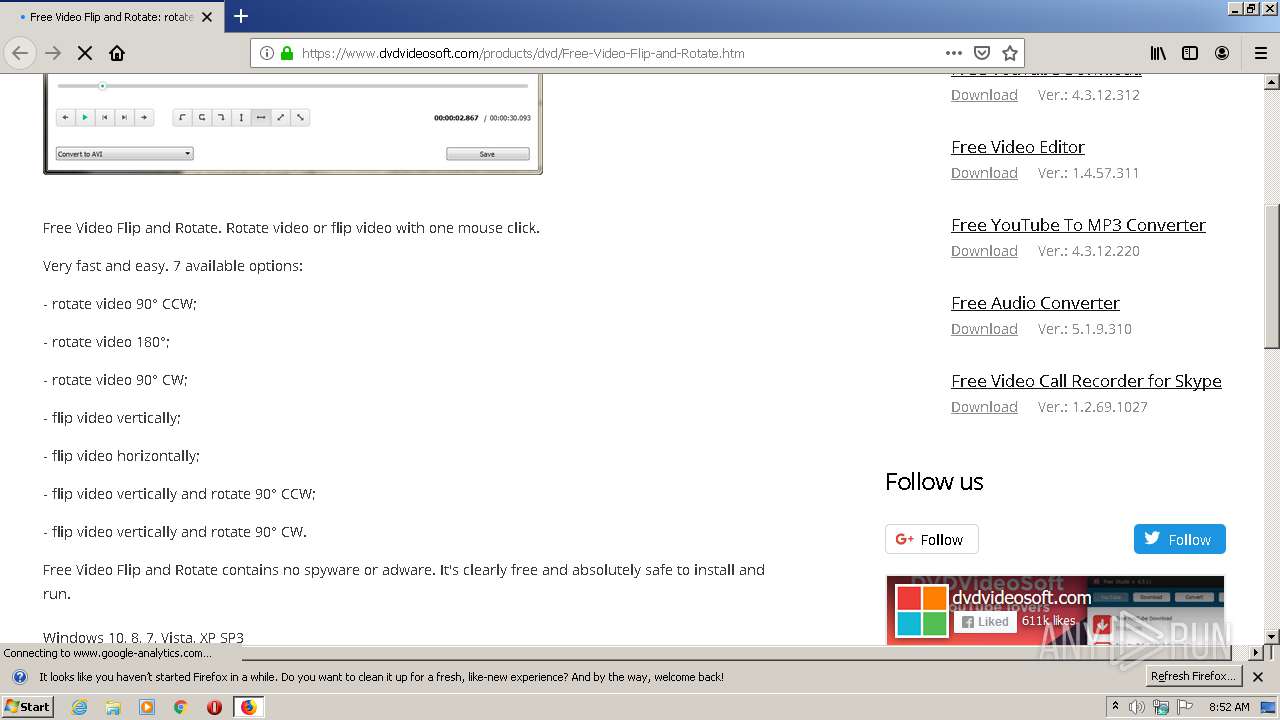This screenshot has height=720, width=1280.
Task: Switch to Firefox taskbar button
Action: tap(248, 707)
